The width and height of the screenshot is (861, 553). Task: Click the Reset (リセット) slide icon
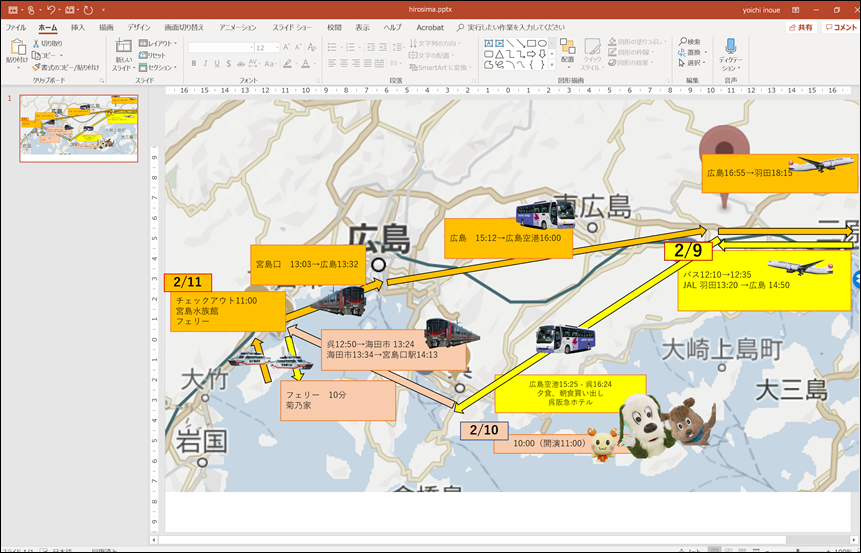click(143, 55)
